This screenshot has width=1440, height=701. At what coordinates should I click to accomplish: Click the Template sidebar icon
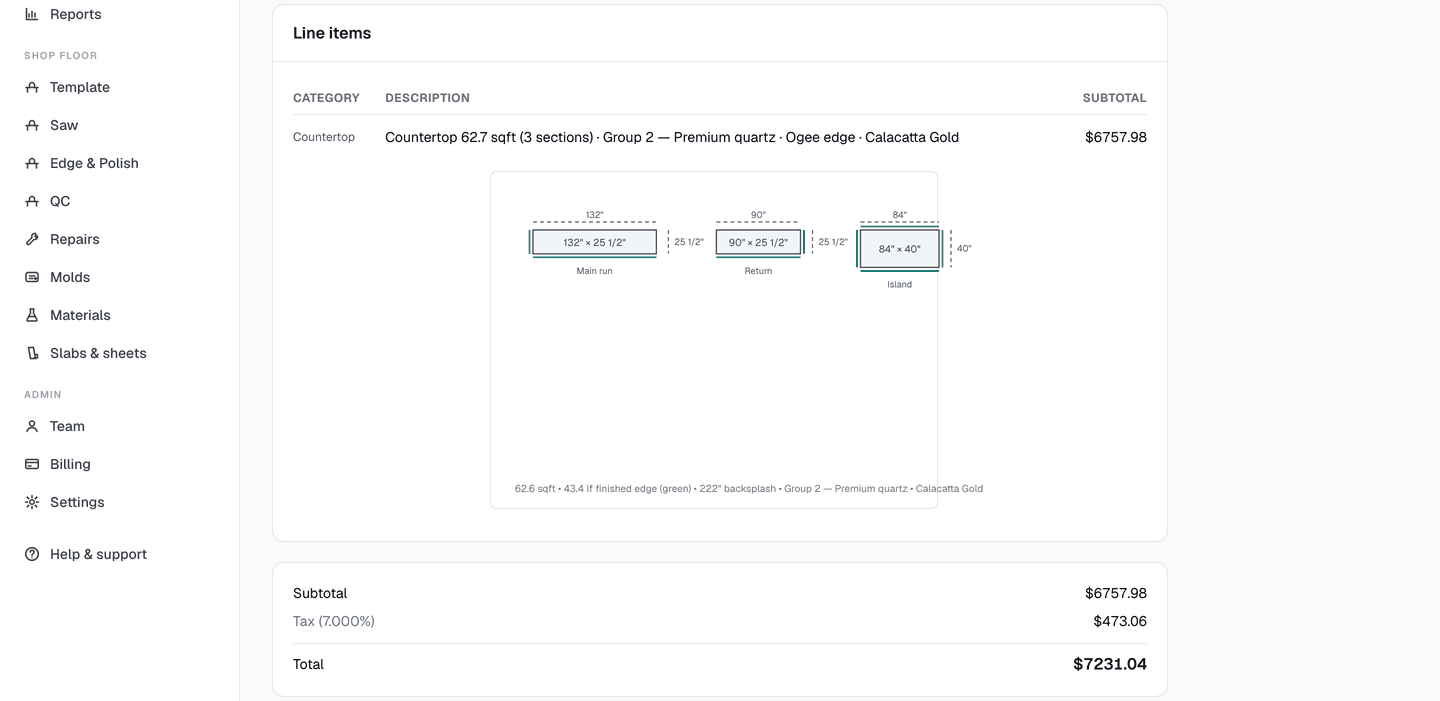tap(32, 87)
